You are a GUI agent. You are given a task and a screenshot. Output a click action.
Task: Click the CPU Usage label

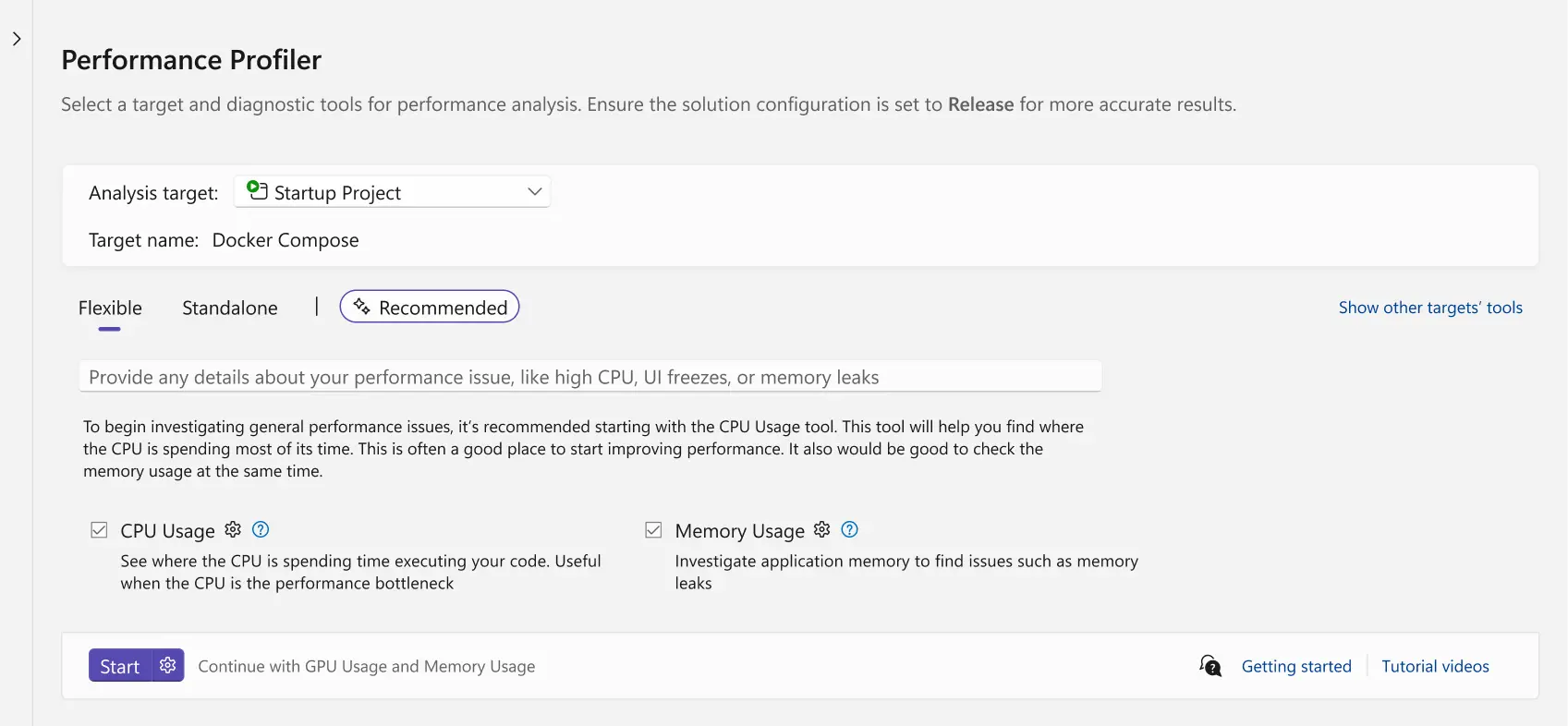167,531
